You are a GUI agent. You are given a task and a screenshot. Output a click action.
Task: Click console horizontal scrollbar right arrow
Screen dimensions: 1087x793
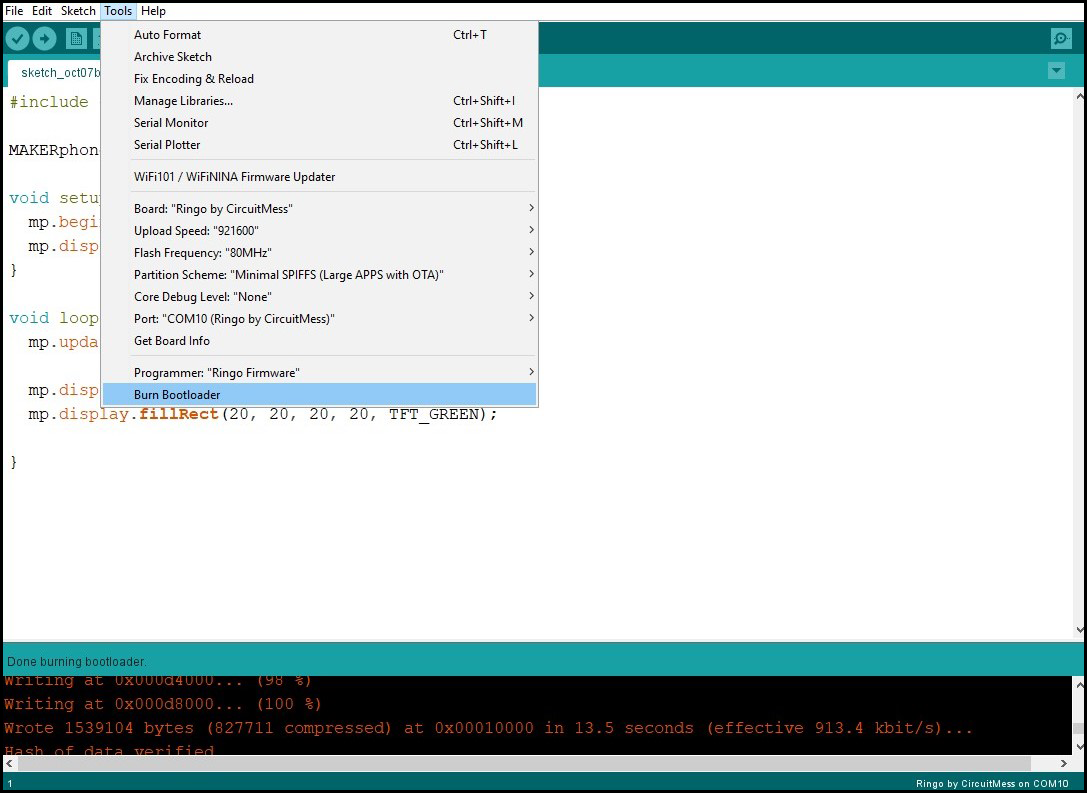pos(1063,763)
